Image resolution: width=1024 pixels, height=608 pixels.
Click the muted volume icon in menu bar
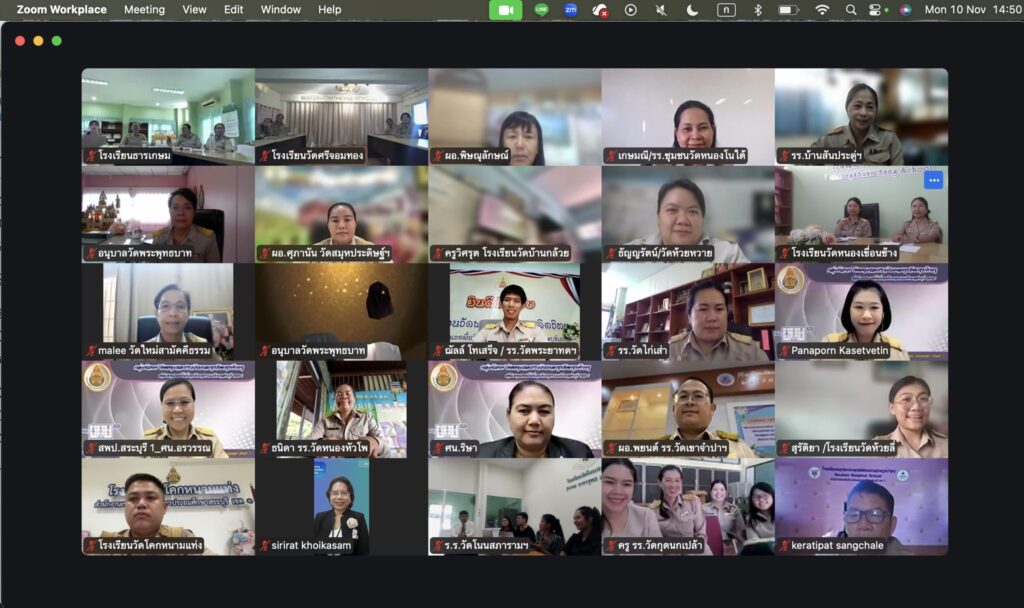[661, 10]
